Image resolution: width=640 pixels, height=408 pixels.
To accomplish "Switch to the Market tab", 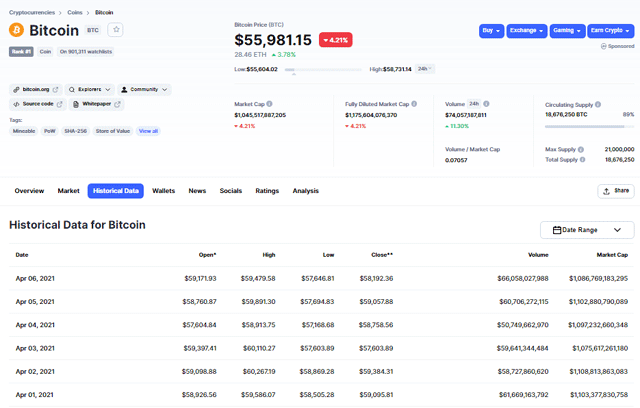I will (69, 191).
